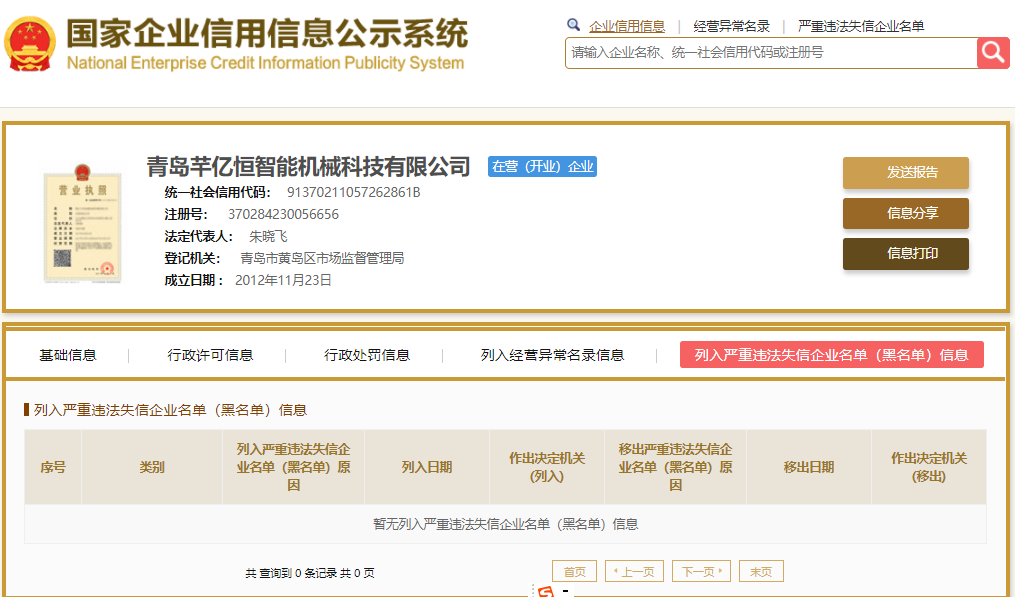This screenshot has height=597, width=1015.
Task: Click the site title 国家企业信用信息公示系统
Action: (x=267, y=33)
